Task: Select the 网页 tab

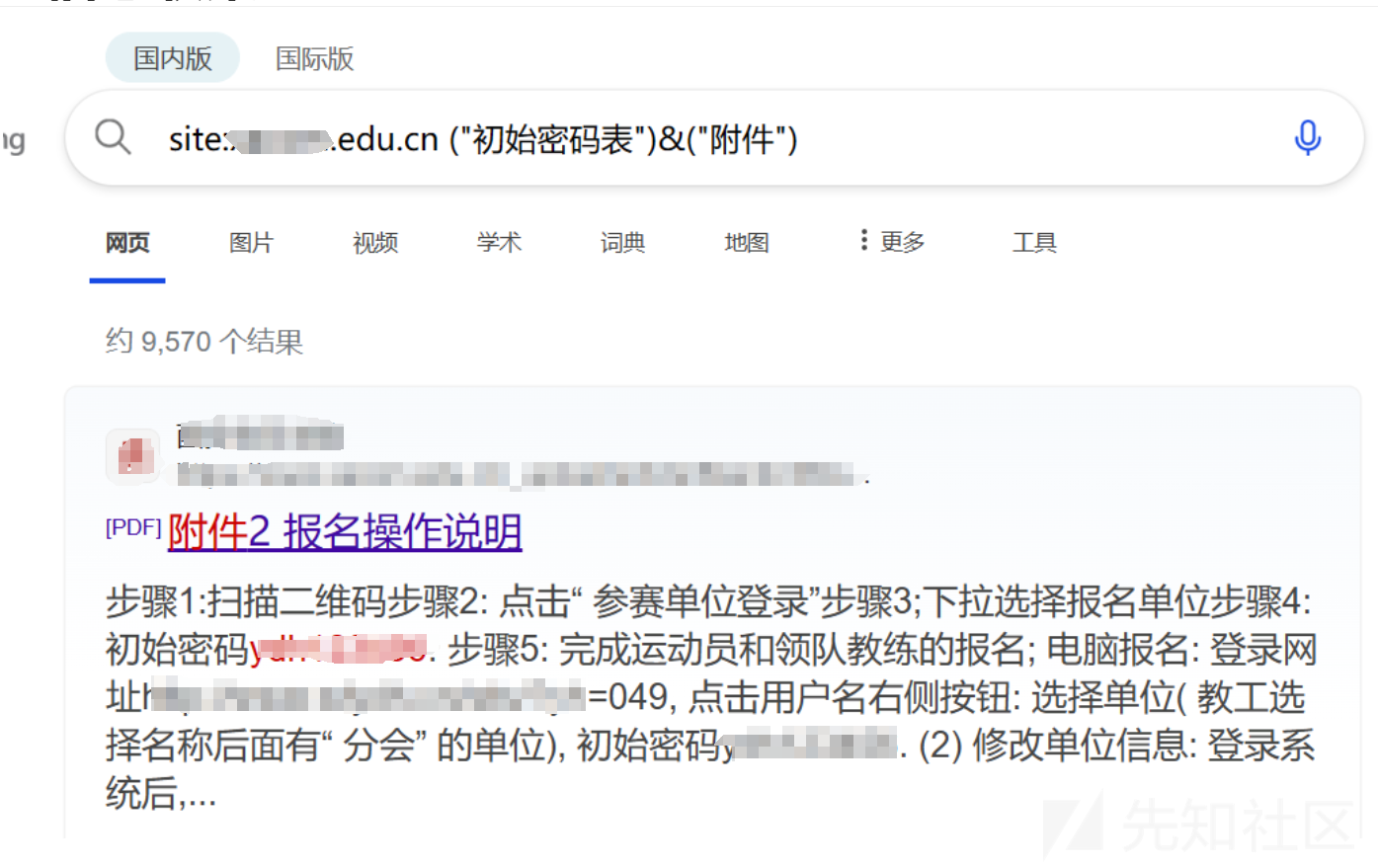Action: click(x=127, y=243)
